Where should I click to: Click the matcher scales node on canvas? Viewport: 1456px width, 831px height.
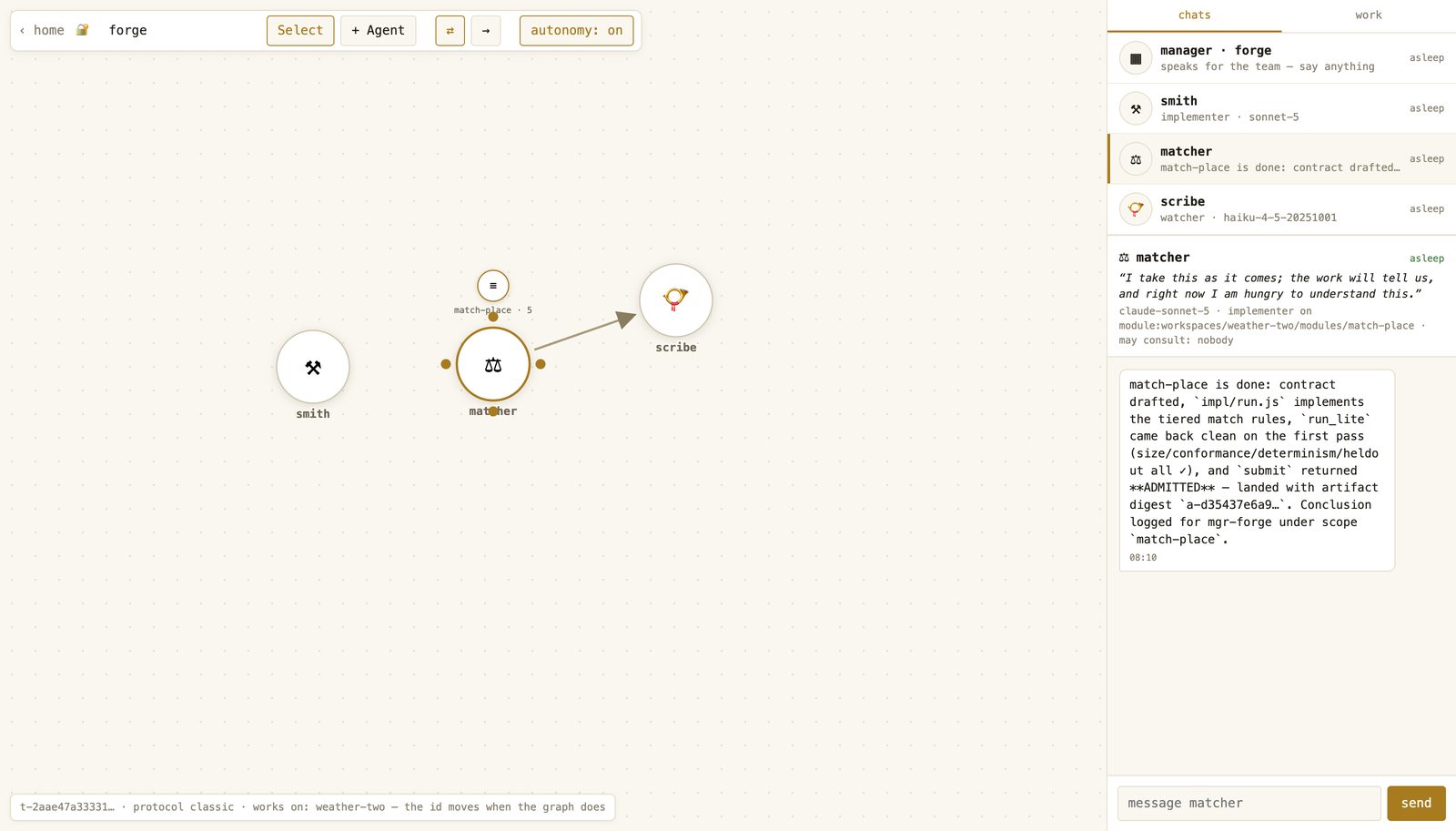493,364
